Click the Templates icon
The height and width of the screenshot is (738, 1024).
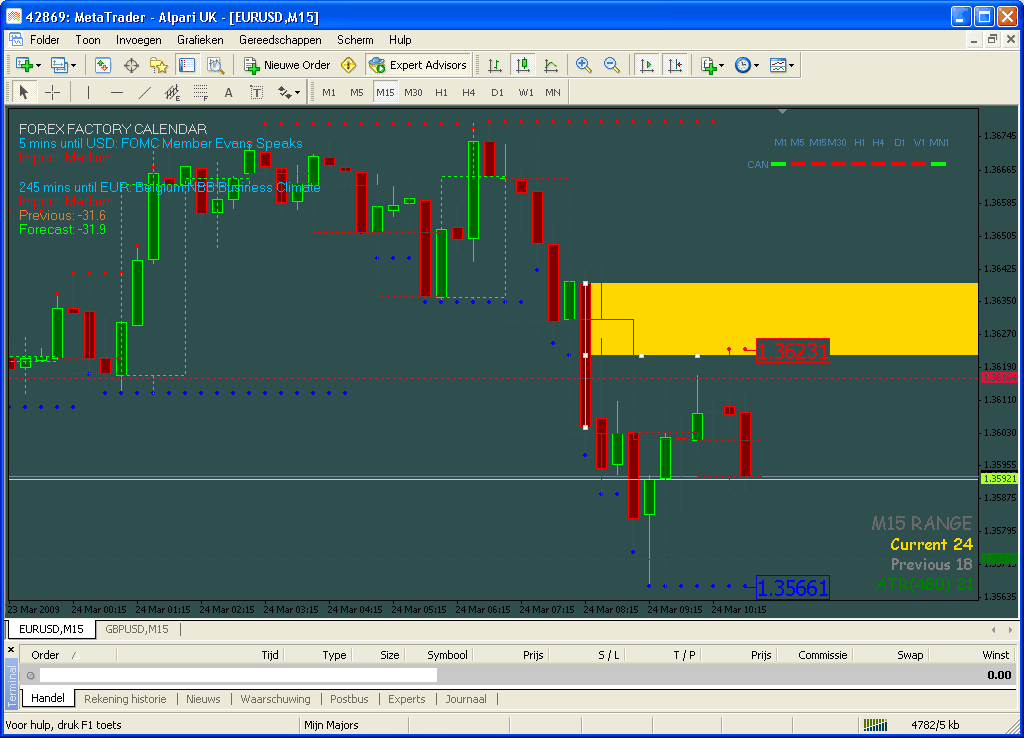tap(778, 65)
